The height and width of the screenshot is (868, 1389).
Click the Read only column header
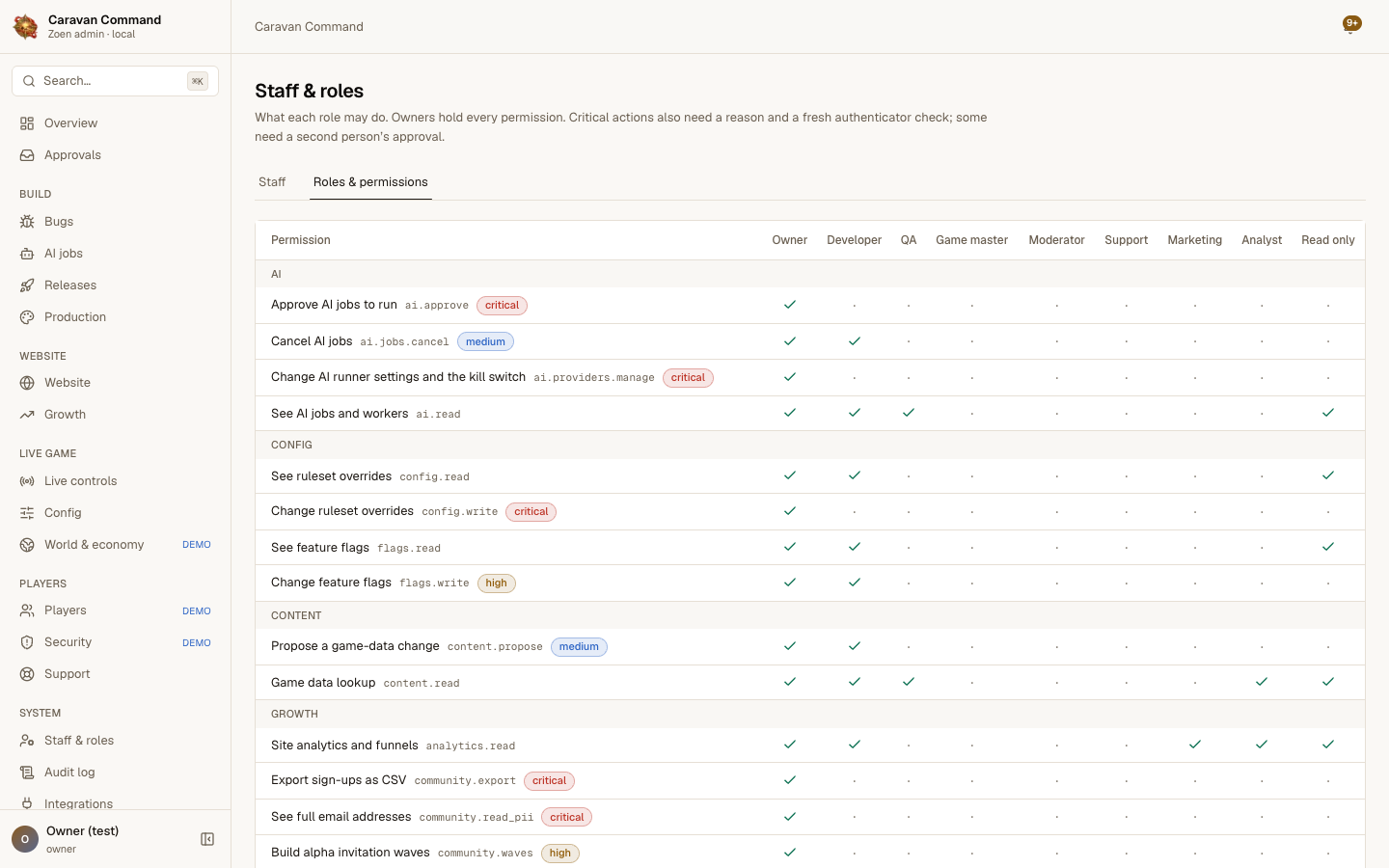pos(1328,240)
